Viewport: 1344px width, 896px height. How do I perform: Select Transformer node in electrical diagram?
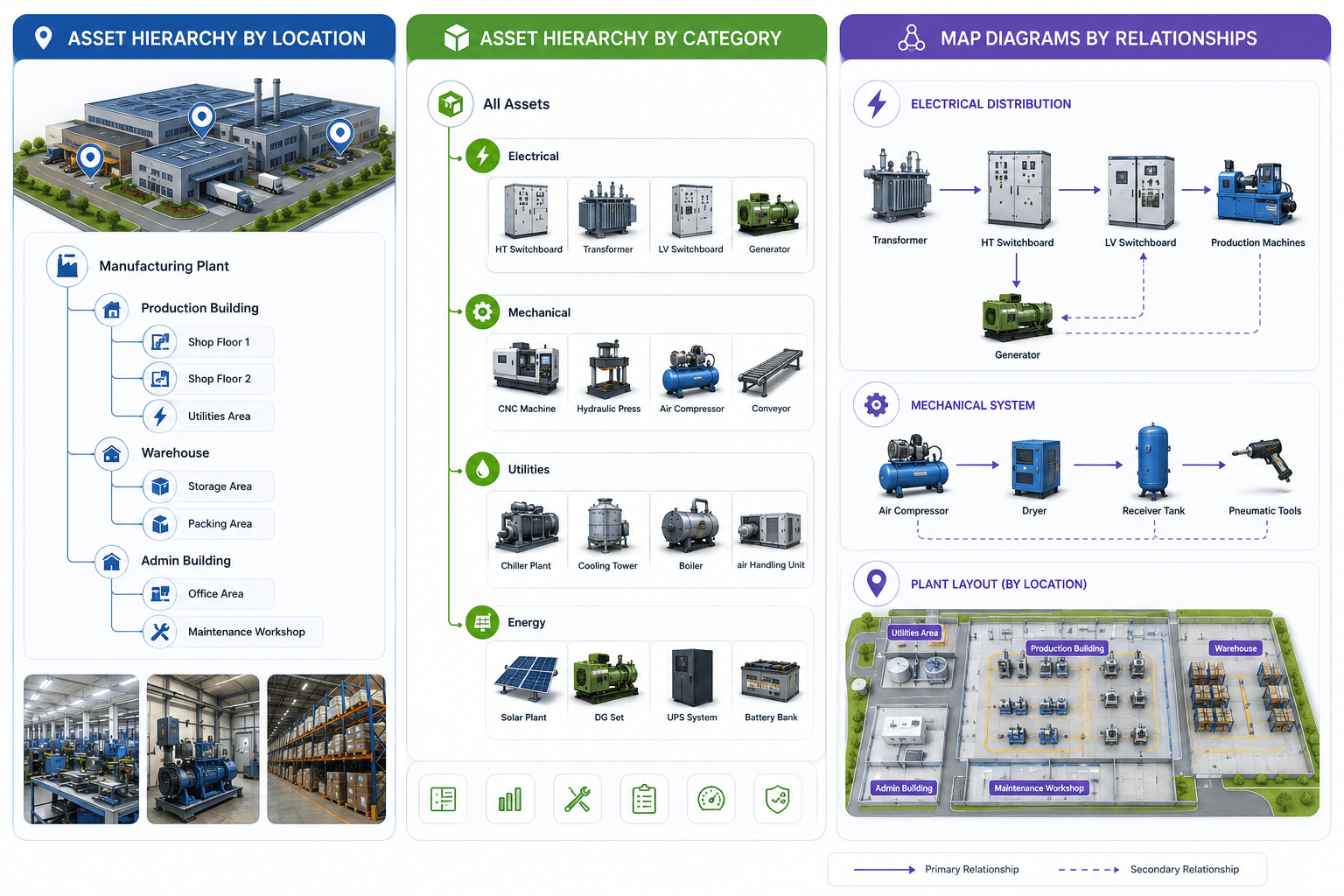click(x=899, y=197)
